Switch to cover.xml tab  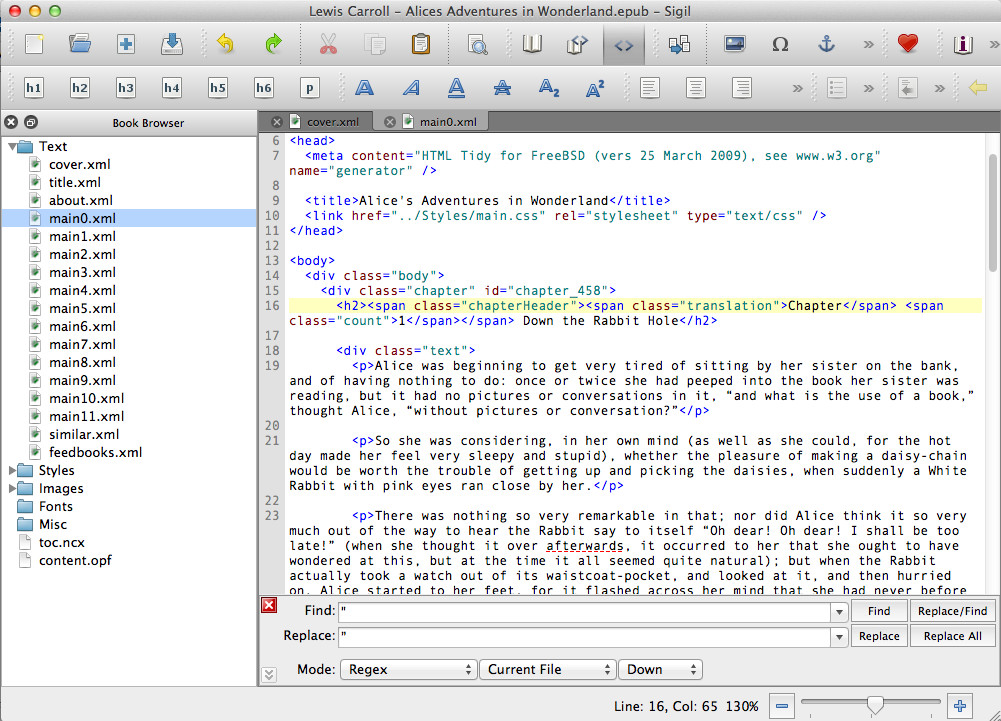pos(333,121)
